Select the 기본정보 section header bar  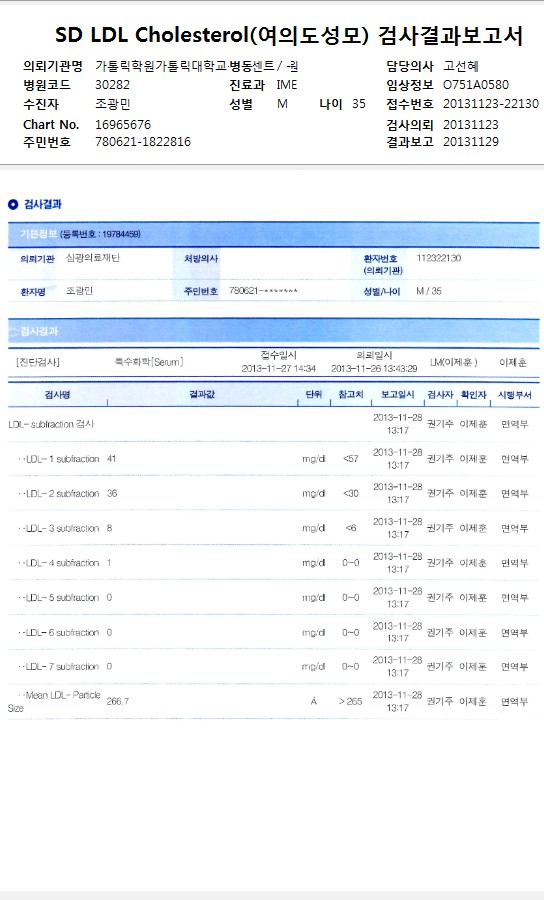click(x=274, y=234)
